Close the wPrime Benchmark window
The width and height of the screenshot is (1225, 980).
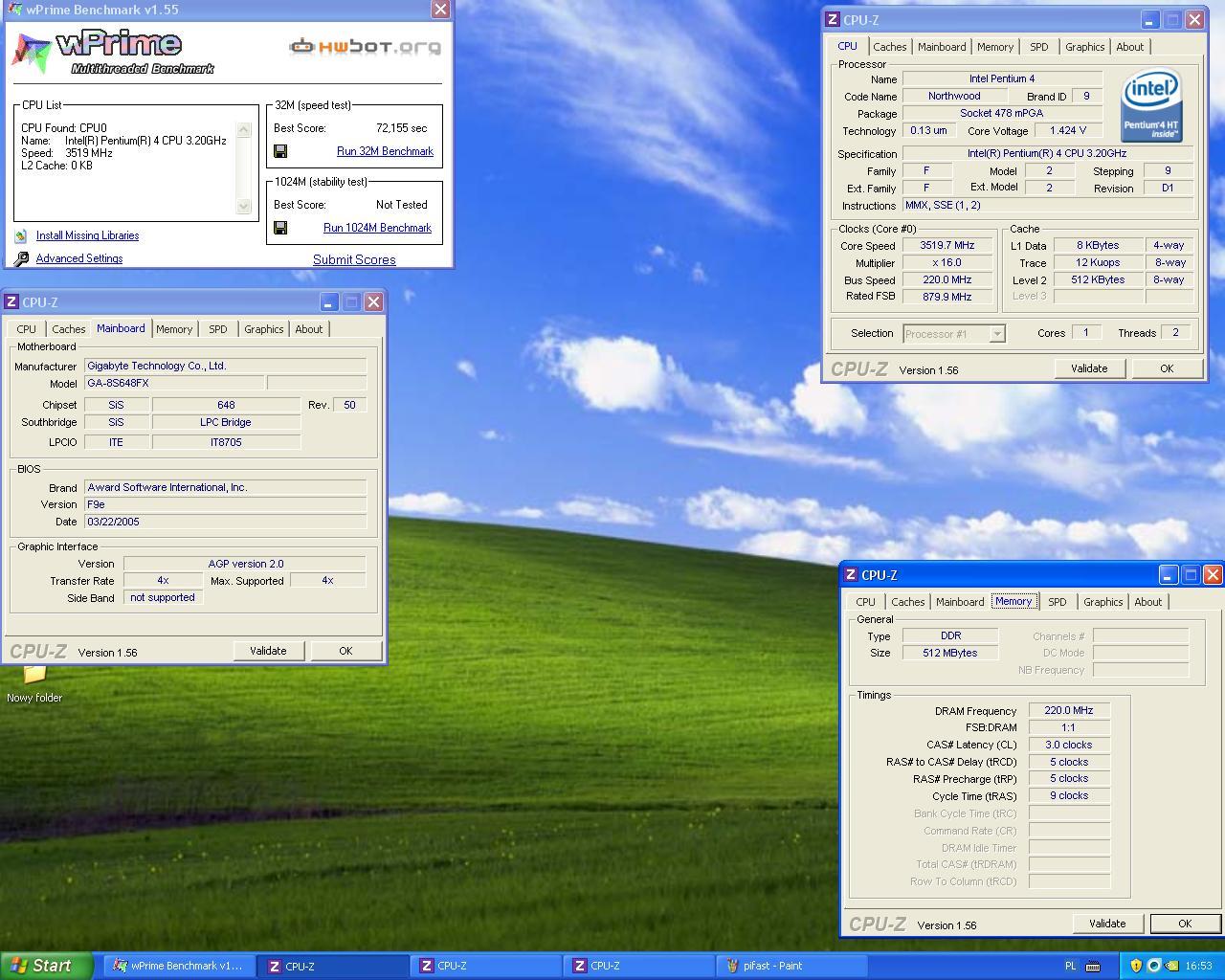coord(440,10)
